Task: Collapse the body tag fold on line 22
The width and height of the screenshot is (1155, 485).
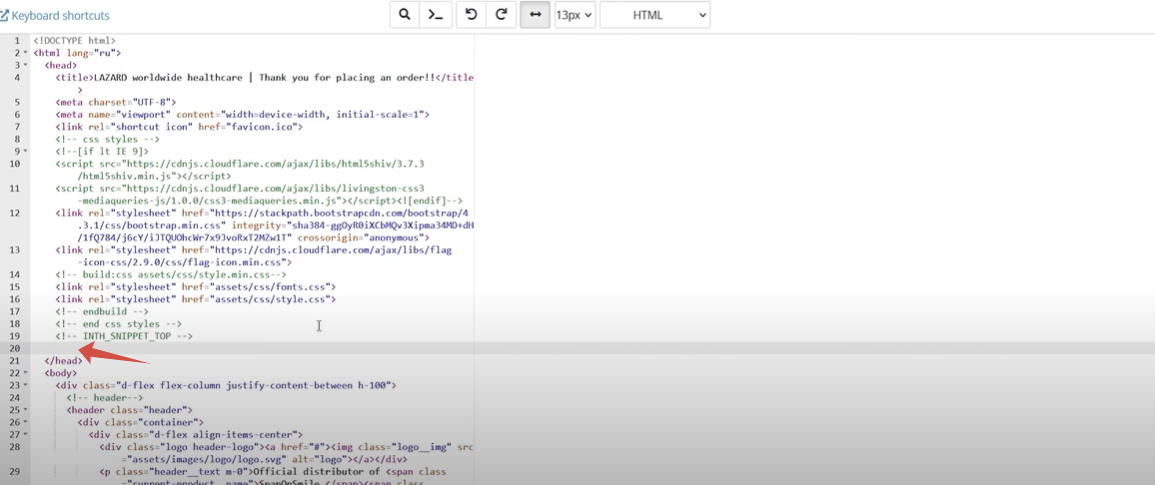Action: coord(26,373)
